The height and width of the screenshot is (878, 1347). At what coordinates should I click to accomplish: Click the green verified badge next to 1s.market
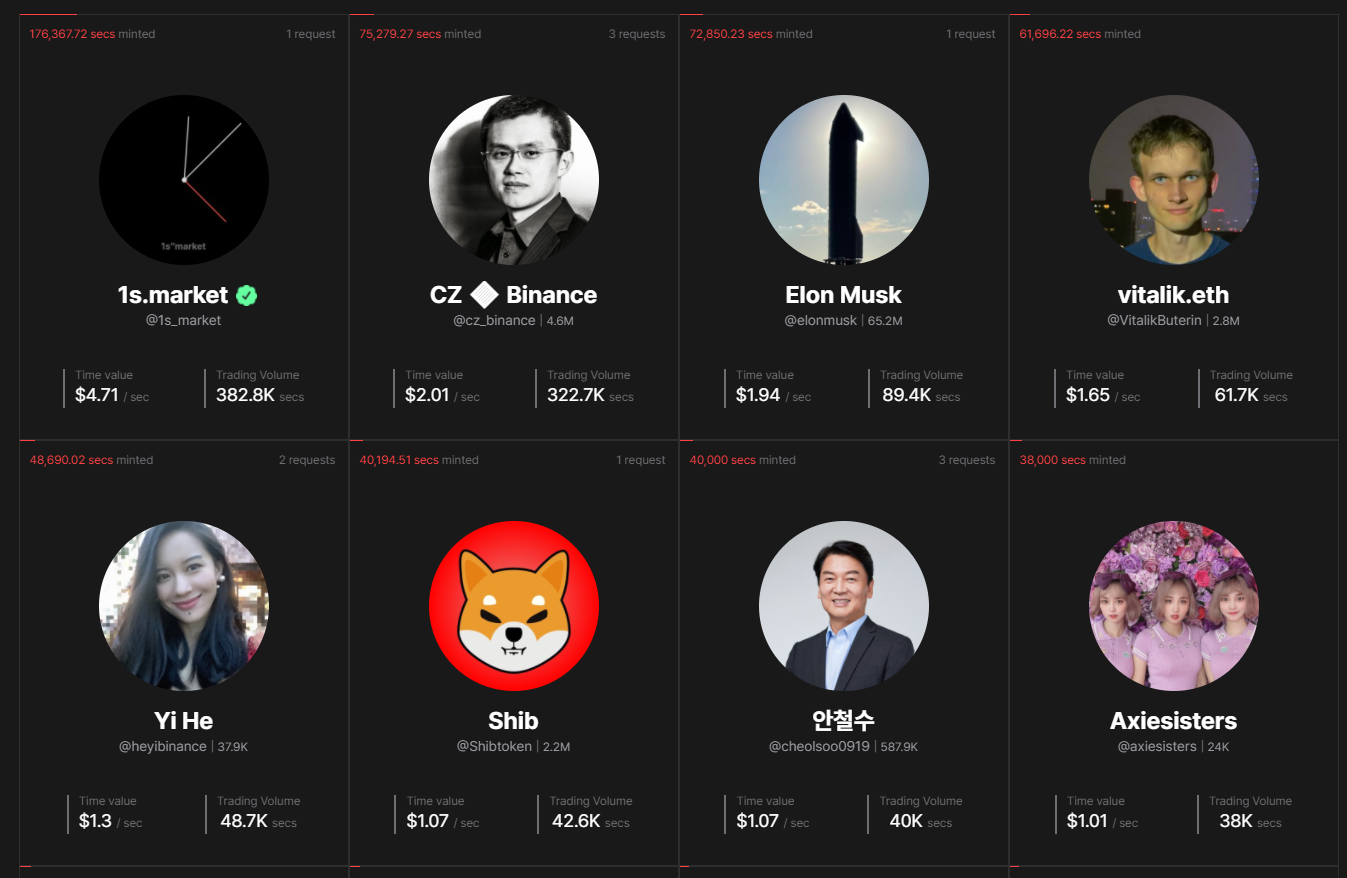[247, 295]
